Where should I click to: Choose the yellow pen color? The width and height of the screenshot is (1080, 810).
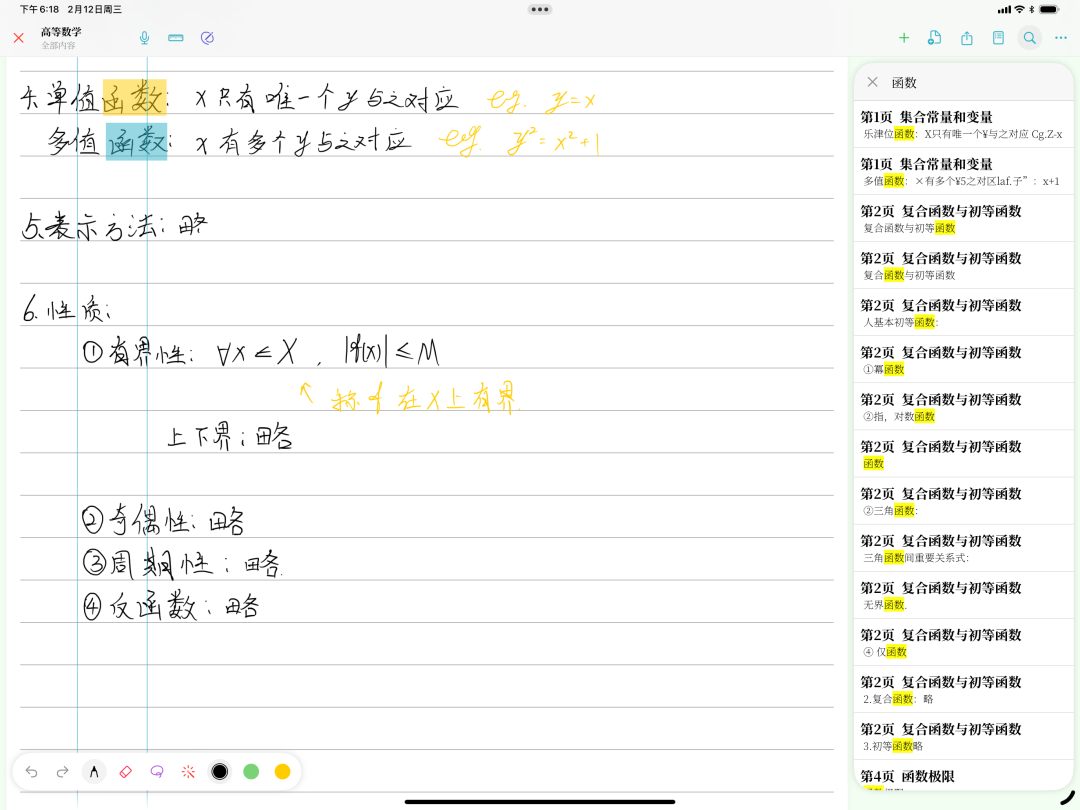click(282, 771)
